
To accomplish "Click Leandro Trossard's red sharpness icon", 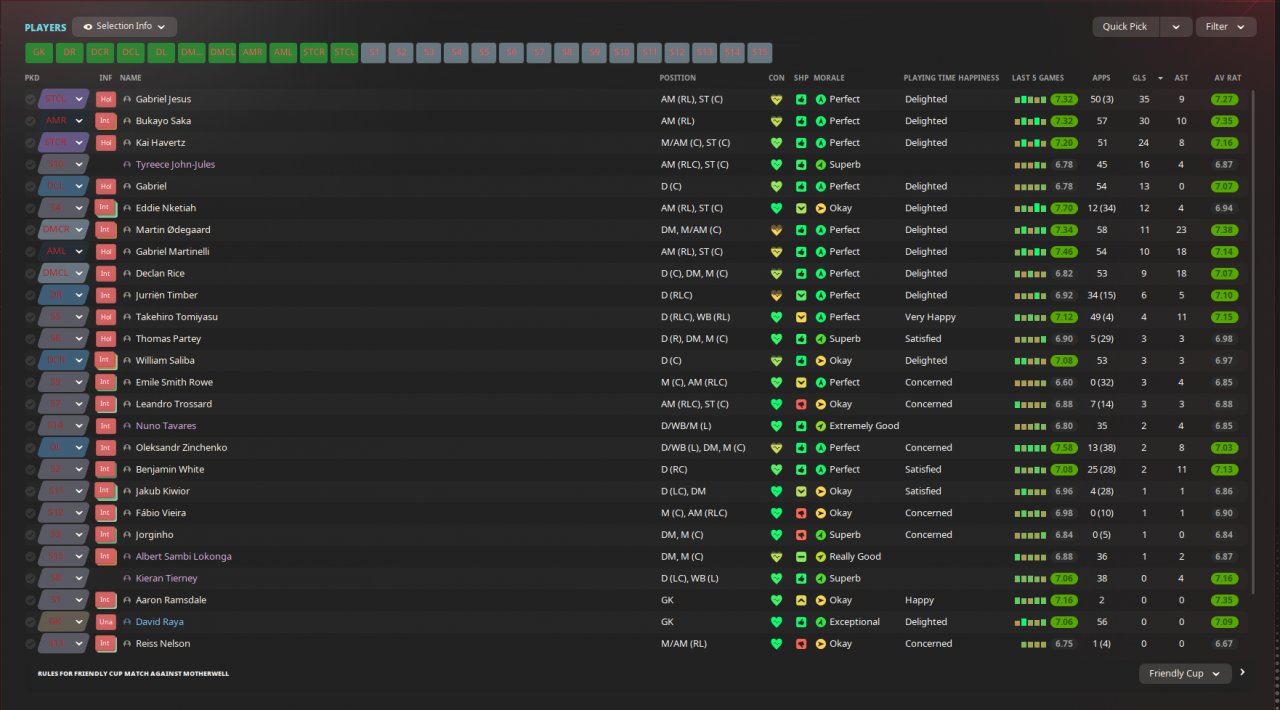I will pyautogui.click(x=801, y=404).
